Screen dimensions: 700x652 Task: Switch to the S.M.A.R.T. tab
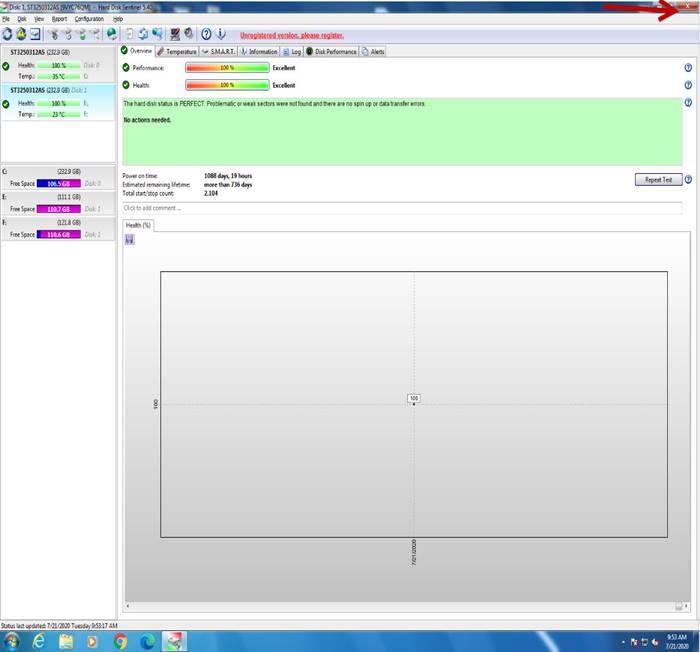click(219, 51)
